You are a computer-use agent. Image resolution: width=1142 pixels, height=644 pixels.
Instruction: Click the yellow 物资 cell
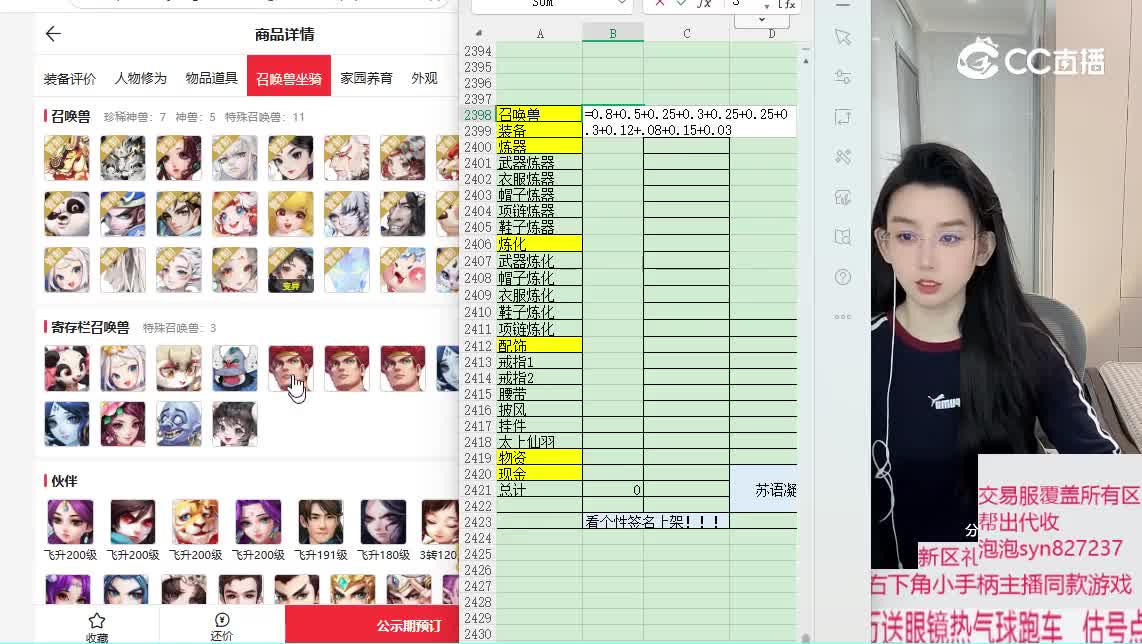coord(539,458)
